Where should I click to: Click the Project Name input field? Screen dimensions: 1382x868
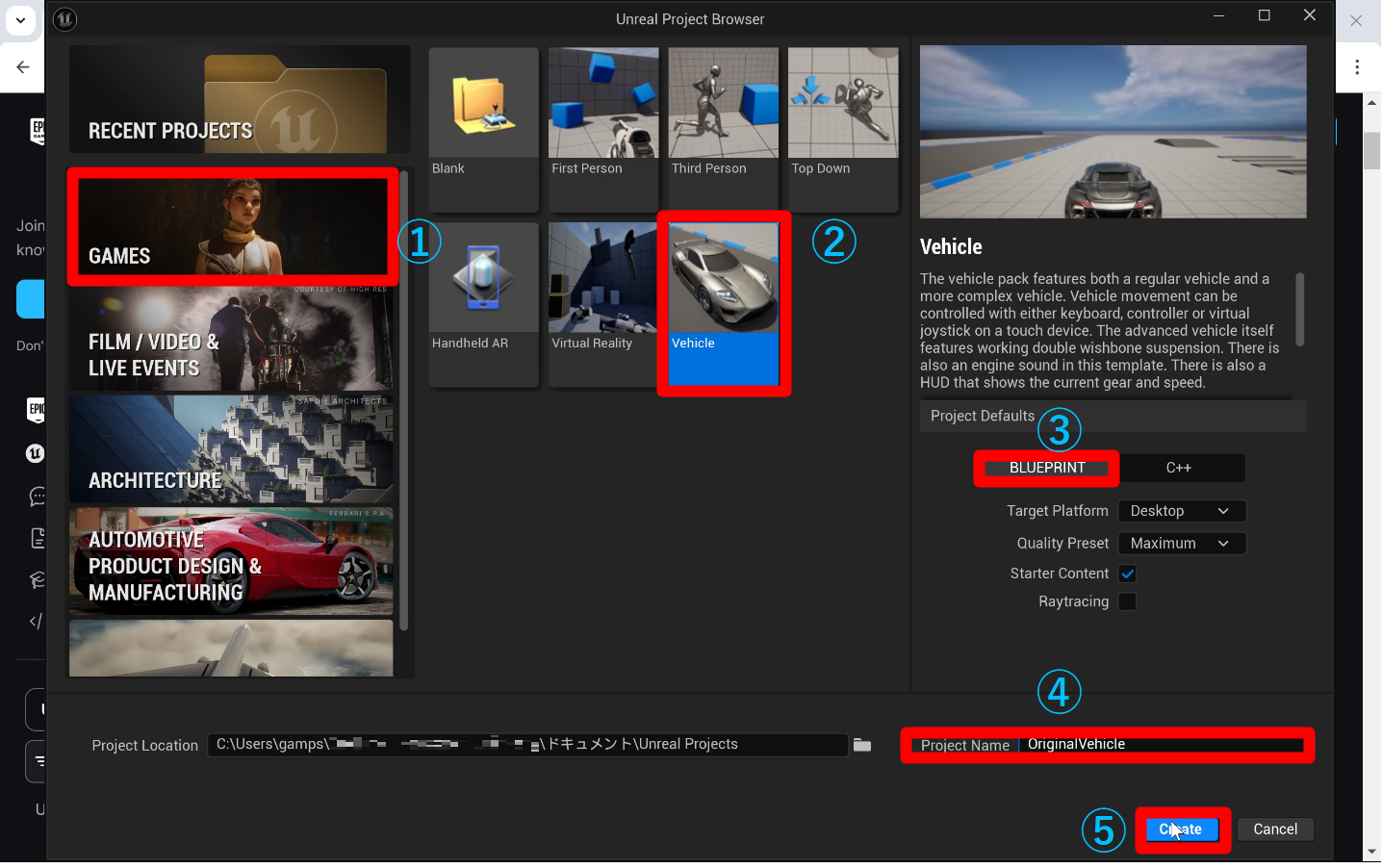click(x=1162, y=745)
